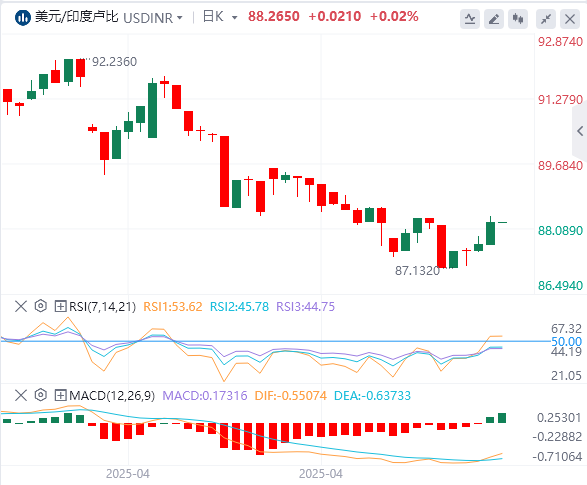Click the RSI 50.00 level label

[566, 341]
